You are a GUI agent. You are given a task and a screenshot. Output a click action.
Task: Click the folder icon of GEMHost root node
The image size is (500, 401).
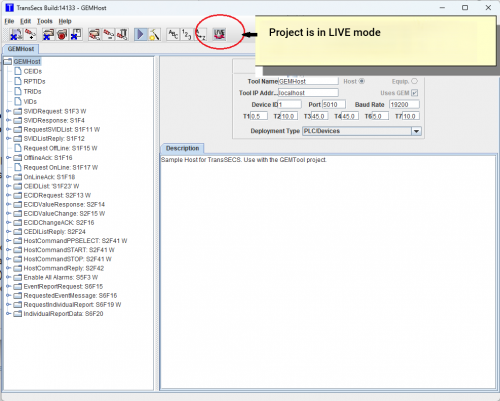click(x=8, y=62)
